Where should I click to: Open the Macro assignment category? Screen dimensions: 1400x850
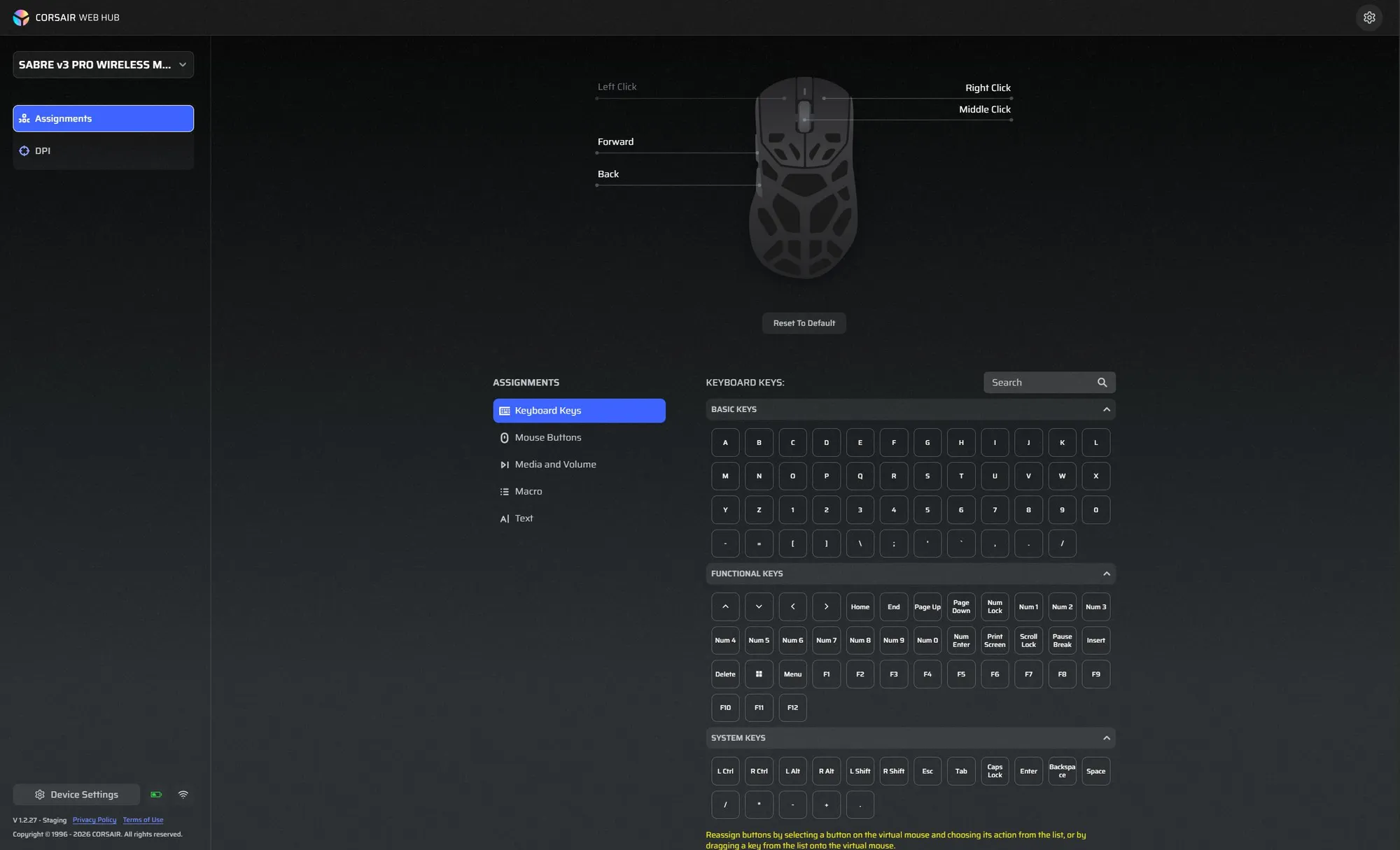point(579,492)
